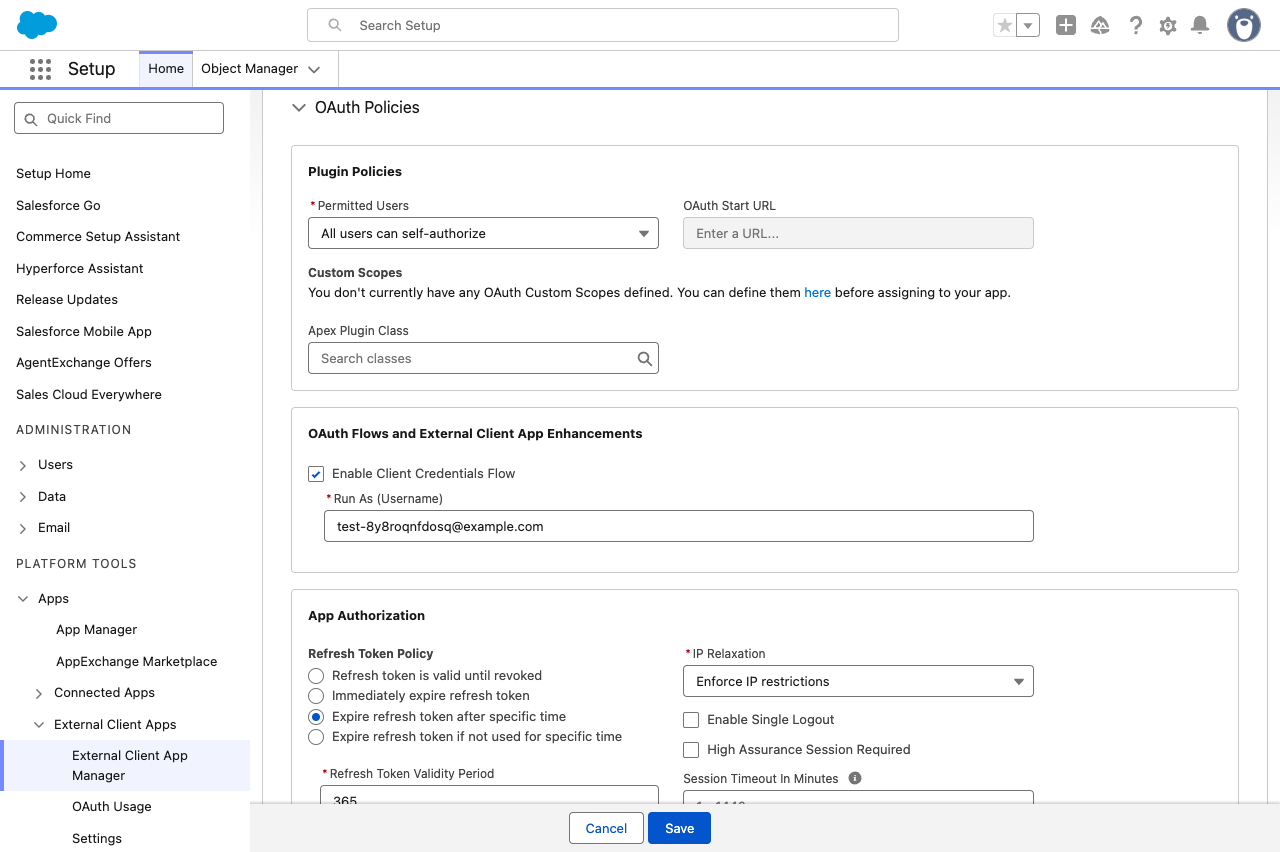Viewport: 1280px width, 852px height.
Task: Open the Trailhead guidance icon
Action: (1100, 25)
